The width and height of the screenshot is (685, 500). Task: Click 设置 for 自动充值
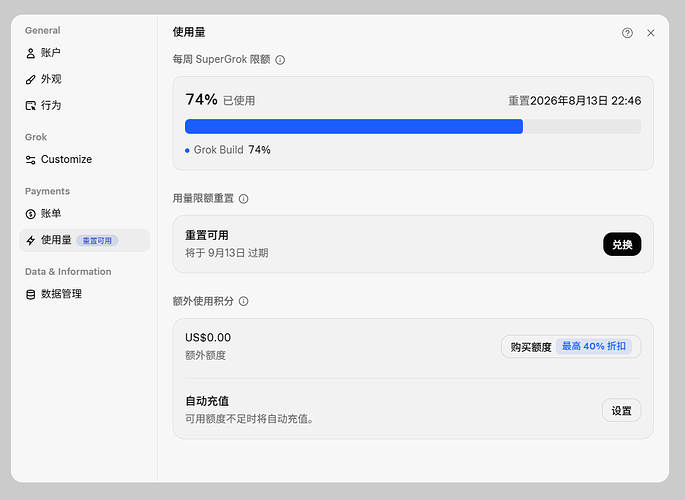621,410
